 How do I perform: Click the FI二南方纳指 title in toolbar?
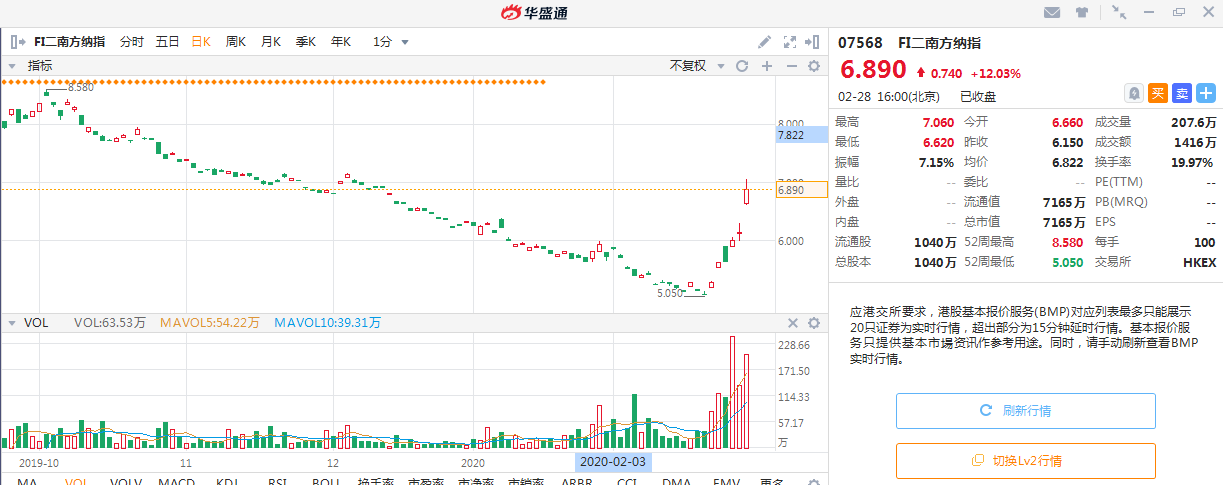point(69,42)
